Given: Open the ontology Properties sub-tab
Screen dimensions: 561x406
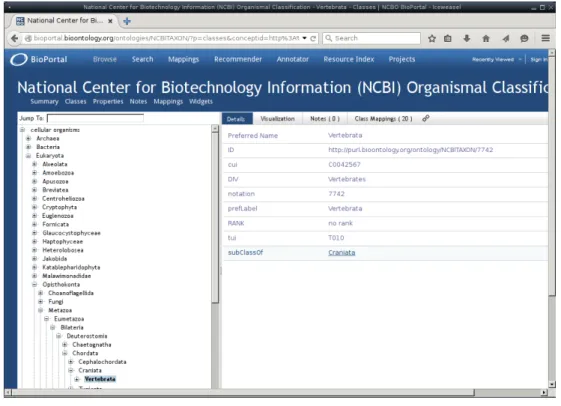Looking at the screenshot, I should click(108, 102).
